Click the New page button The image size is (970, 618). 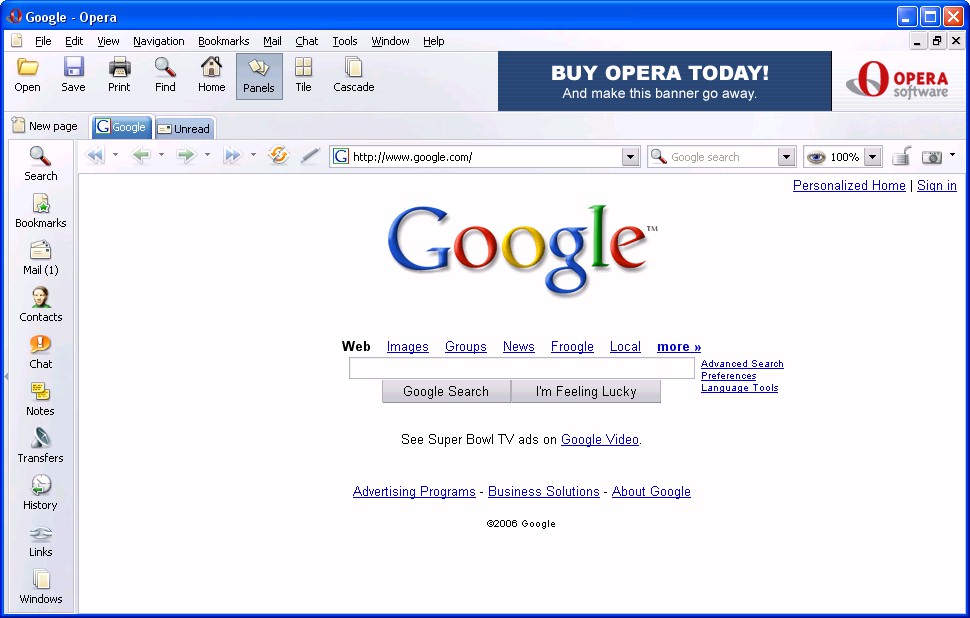(x=45, y=126)
